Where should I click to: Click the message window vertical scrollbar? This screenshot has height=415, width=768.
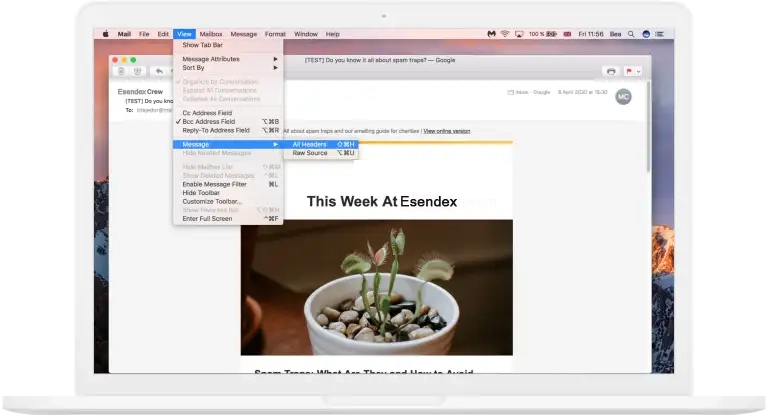coord(649,127)
